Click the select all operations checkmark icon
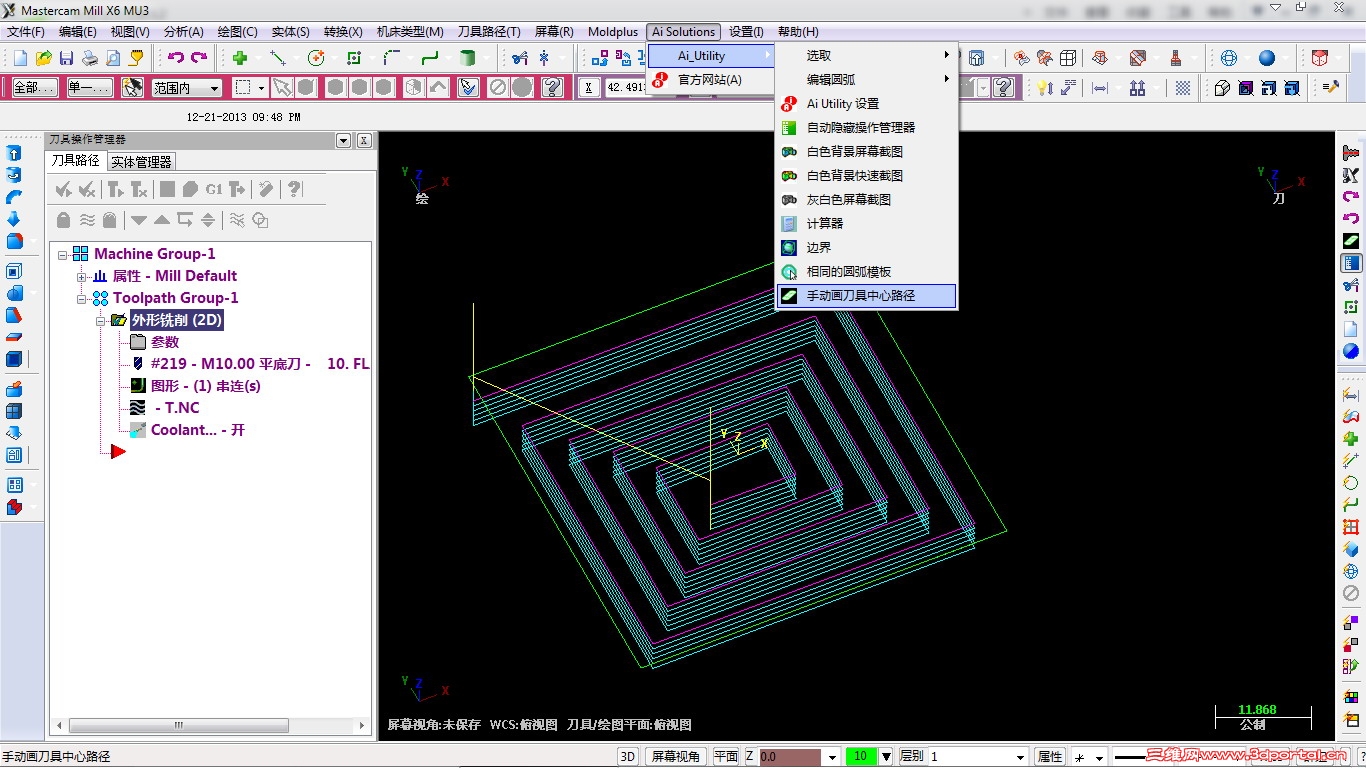Image resolution: width=1366 pixels, height=768 pixels. [64, 189]
